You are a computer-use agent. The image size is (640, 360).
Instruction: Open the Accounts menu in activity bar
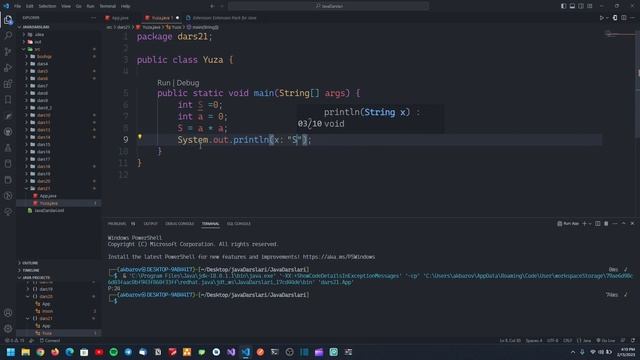8,313
